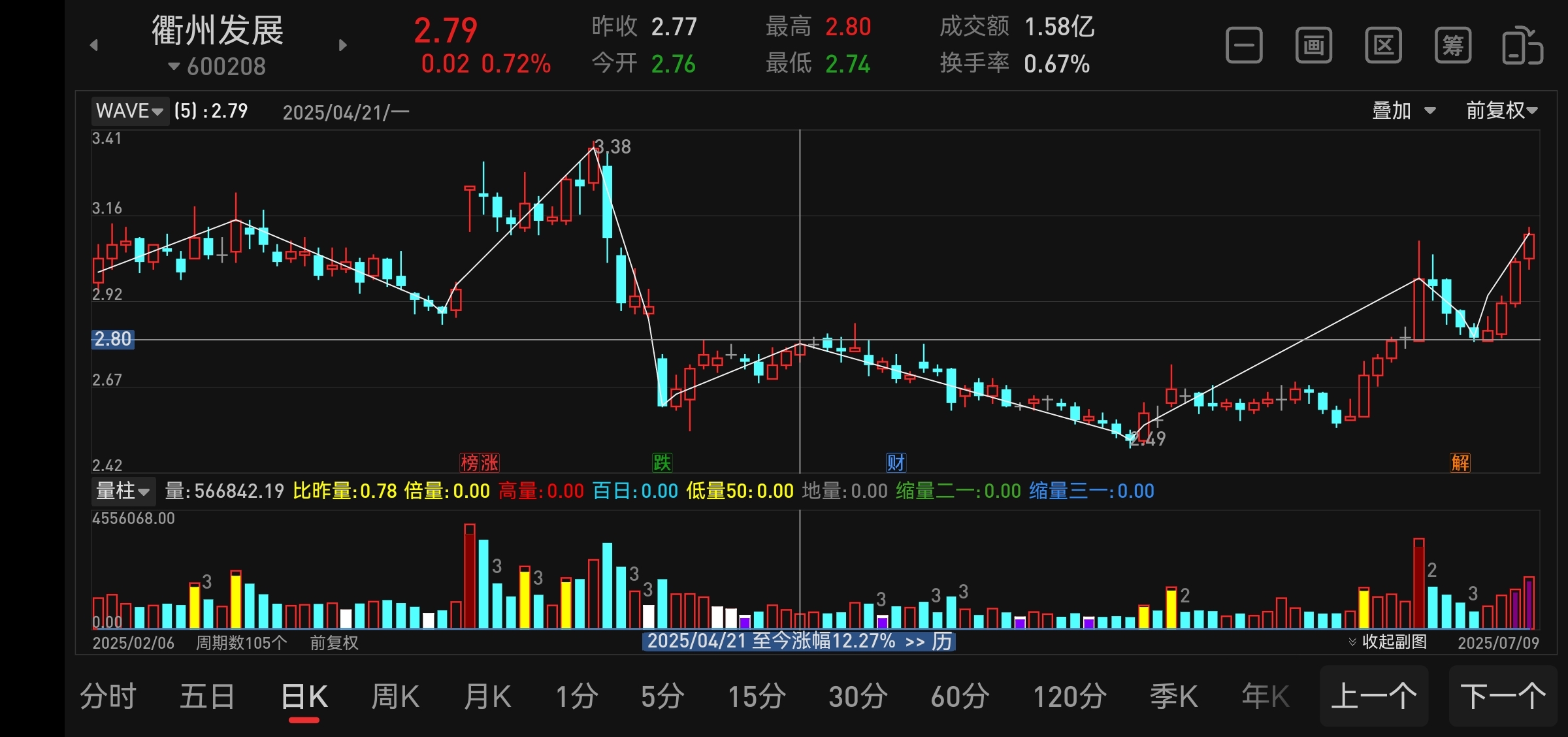The height and width of the screenshot is (737, 1568).
Task: Click the red 涨 marker on chart
Action: (x=489, y=463)
